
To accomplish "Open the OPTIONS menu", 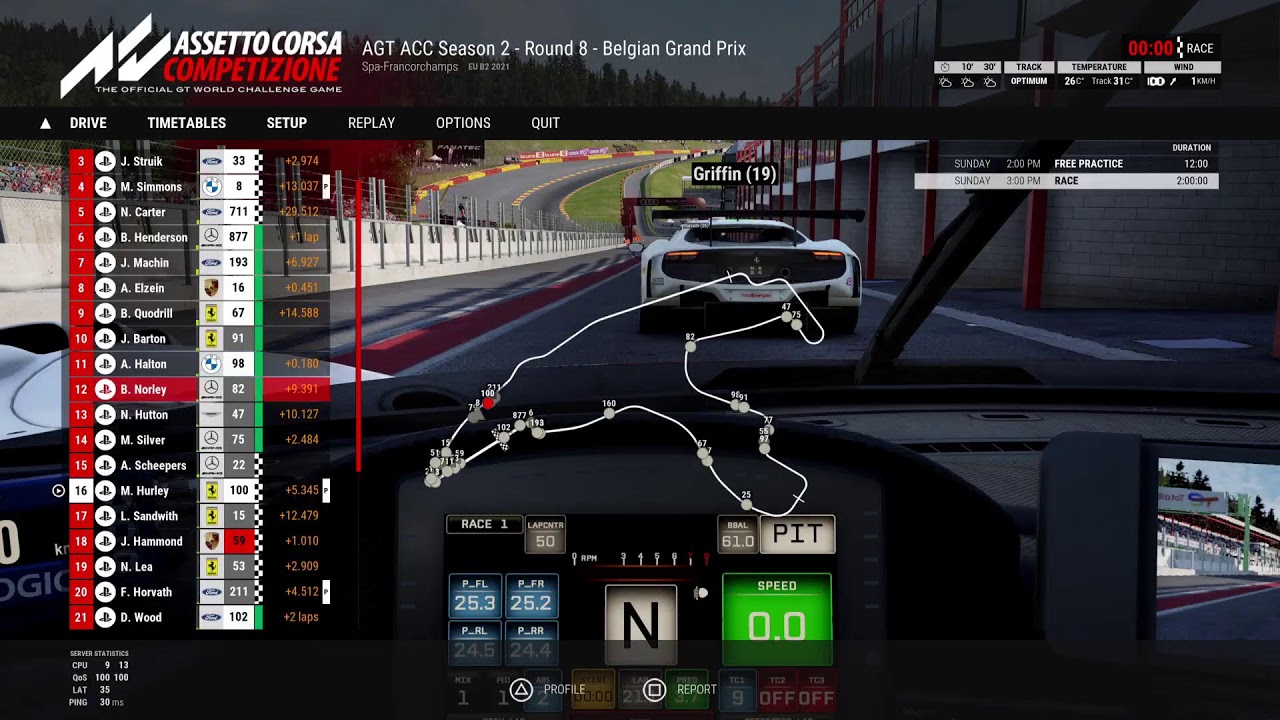I will [x=463, y=123].
